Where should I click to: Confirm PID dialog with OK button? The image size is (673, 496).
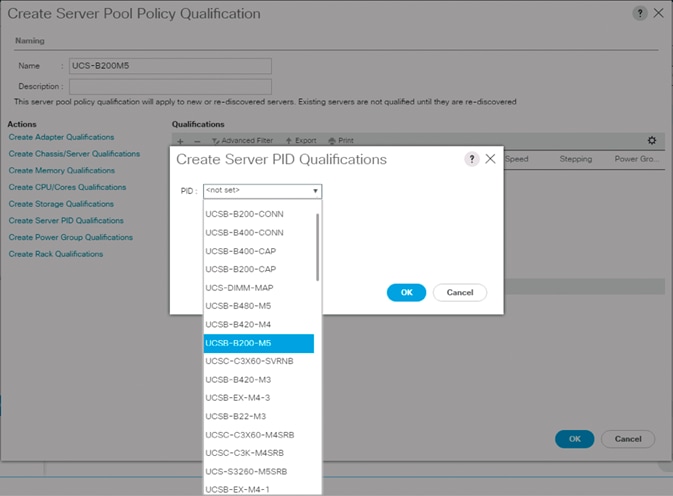point(406,293)
